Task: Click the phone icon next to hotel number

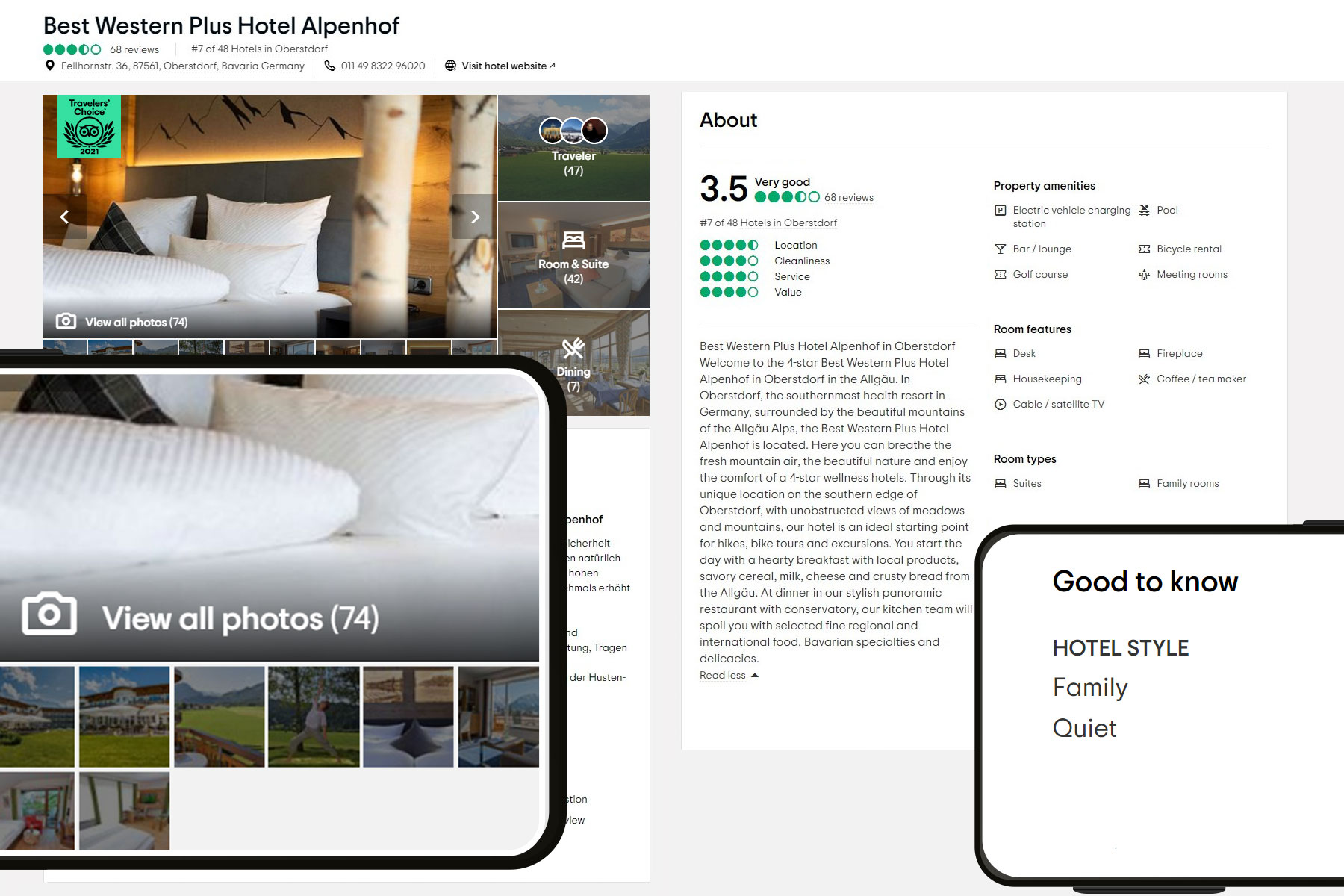Action: [x=329, y=66]
